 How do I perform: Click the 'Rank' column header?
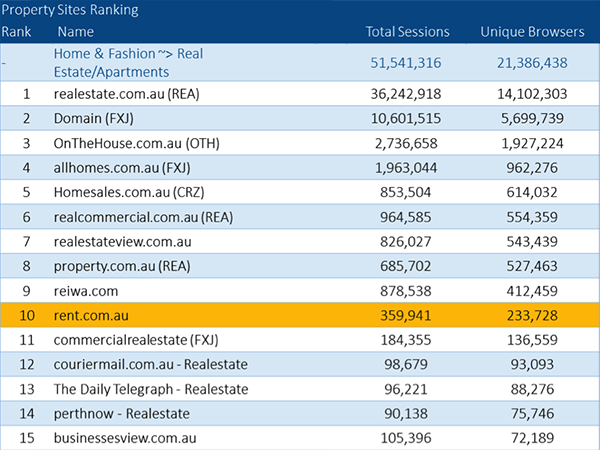pyautogui.click(x=16, y=32)
